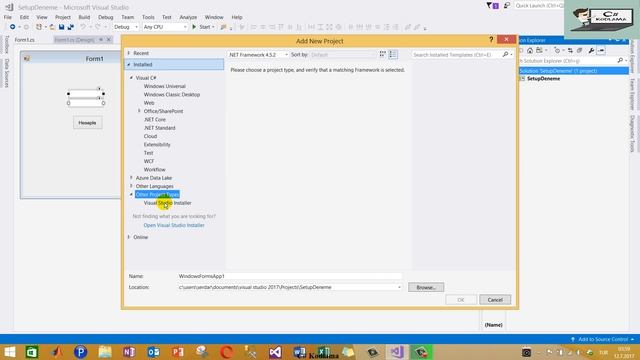Expand the Other Languages node

[131, 186]
